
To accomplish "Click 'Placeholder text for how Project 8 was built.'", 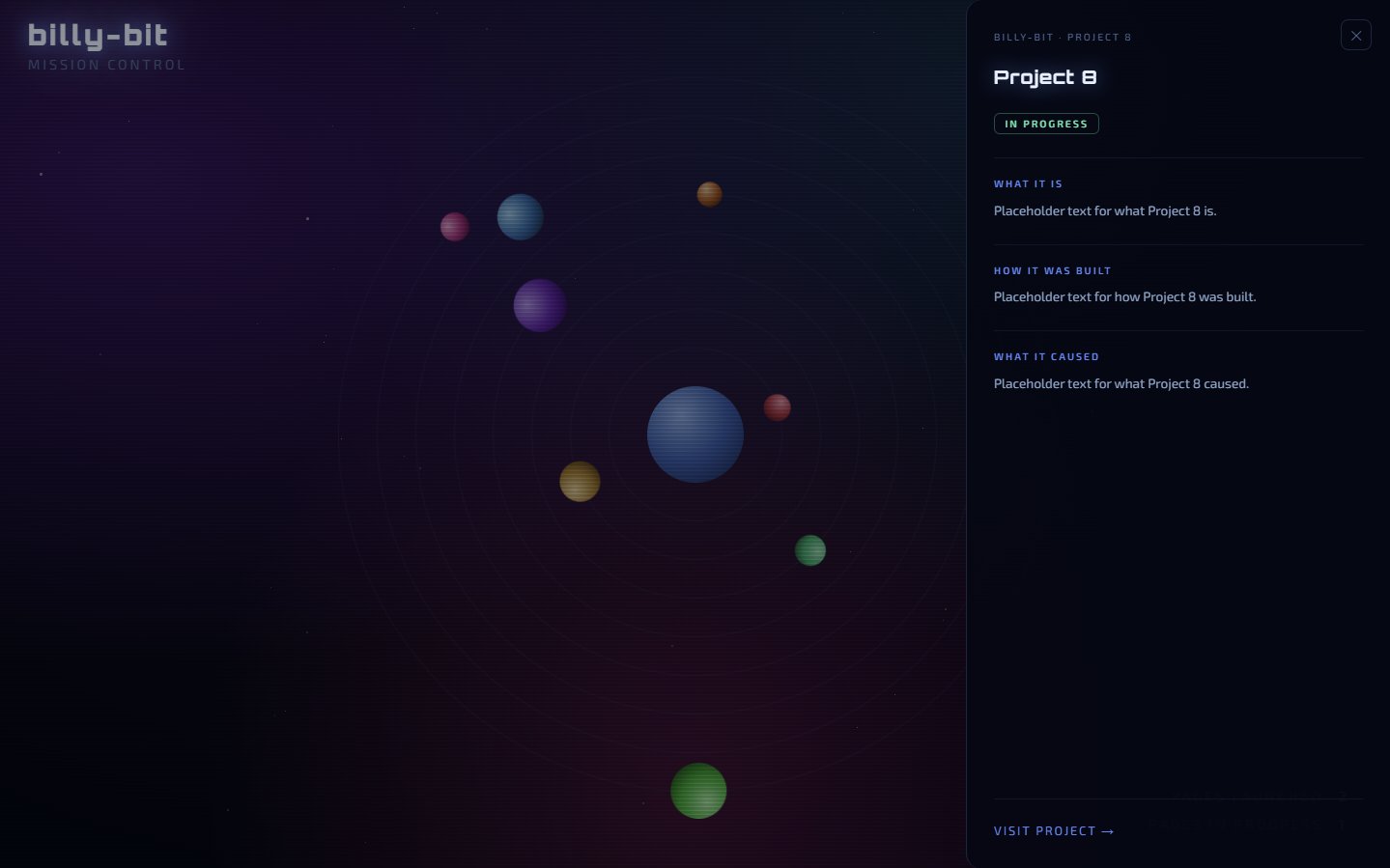I will 1125,297.
